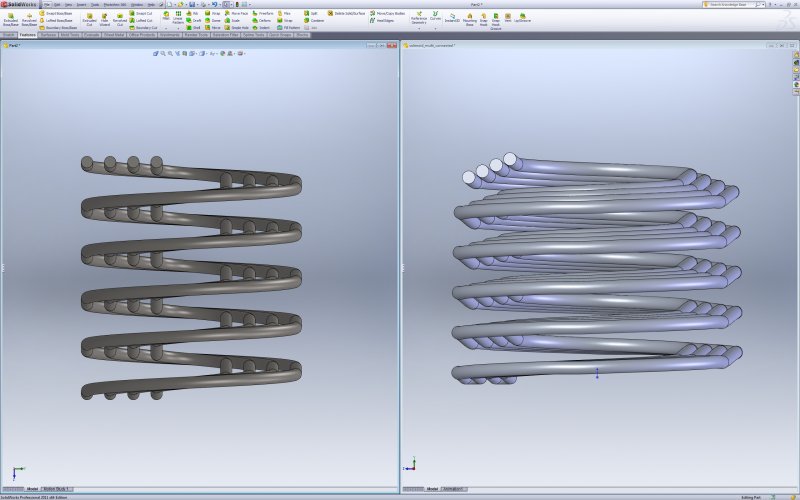Expand the Fillet dropdown arrow

166,28
